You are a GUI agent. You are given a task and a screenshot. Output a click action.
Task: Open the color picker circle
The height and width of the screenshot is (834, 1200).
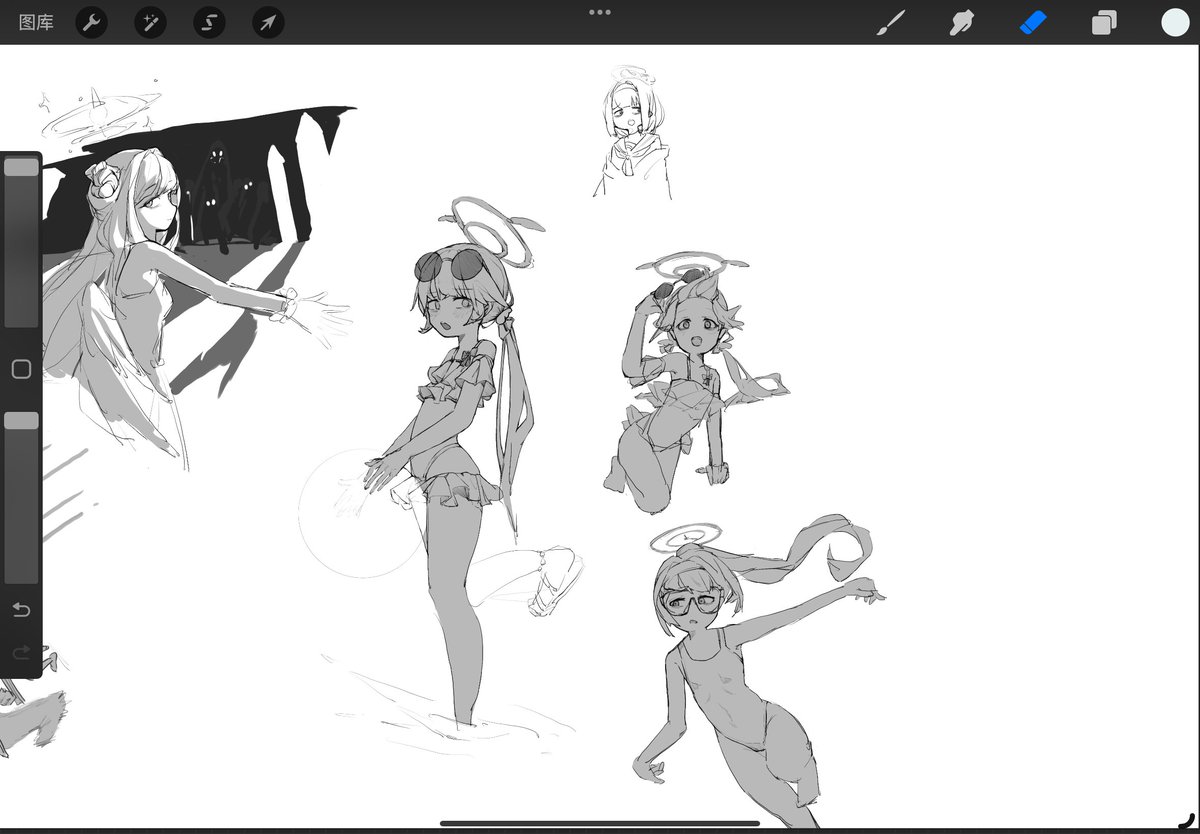click(x=1175, y=22)
